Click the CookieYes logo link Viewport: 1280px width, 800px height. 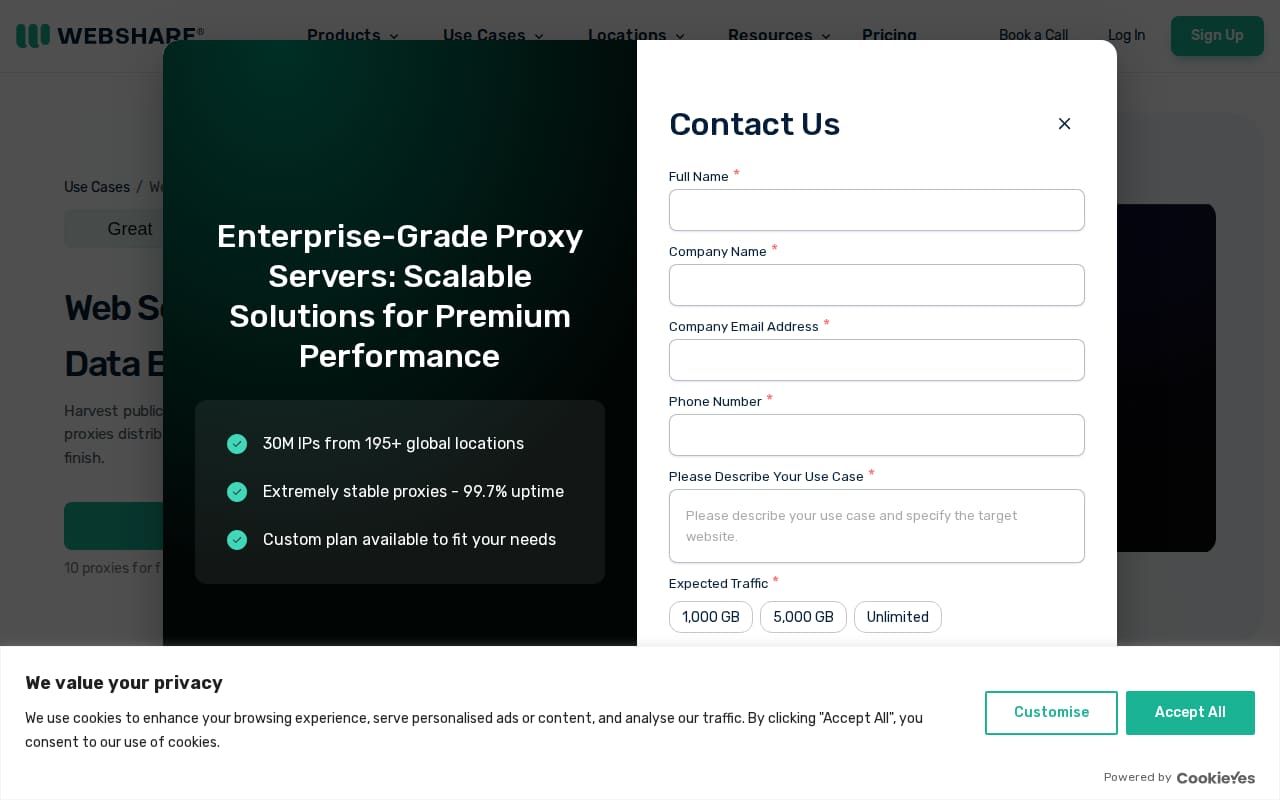(x=1215, y=778)
